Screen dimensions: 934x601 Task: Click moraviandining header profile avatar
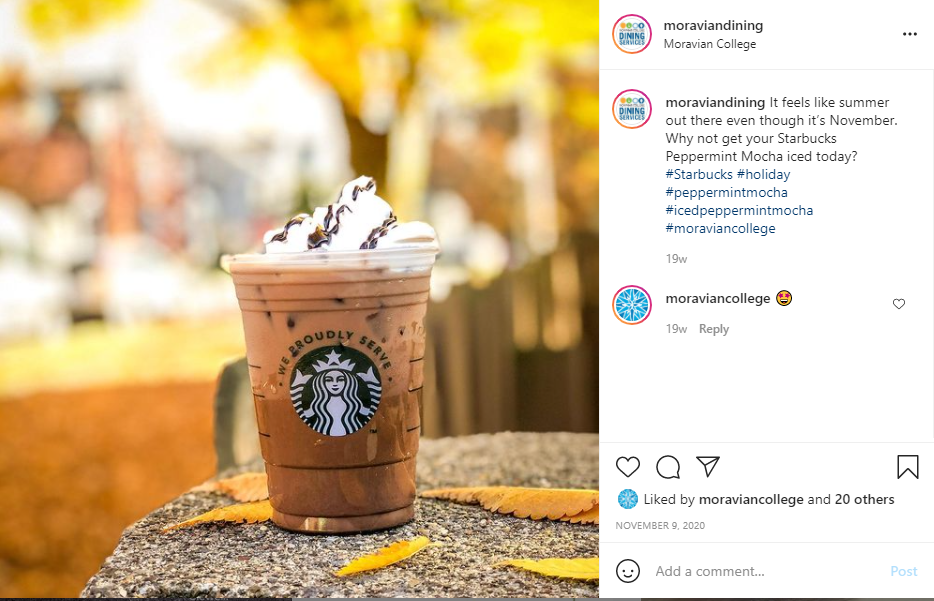(x=631, y=34)
